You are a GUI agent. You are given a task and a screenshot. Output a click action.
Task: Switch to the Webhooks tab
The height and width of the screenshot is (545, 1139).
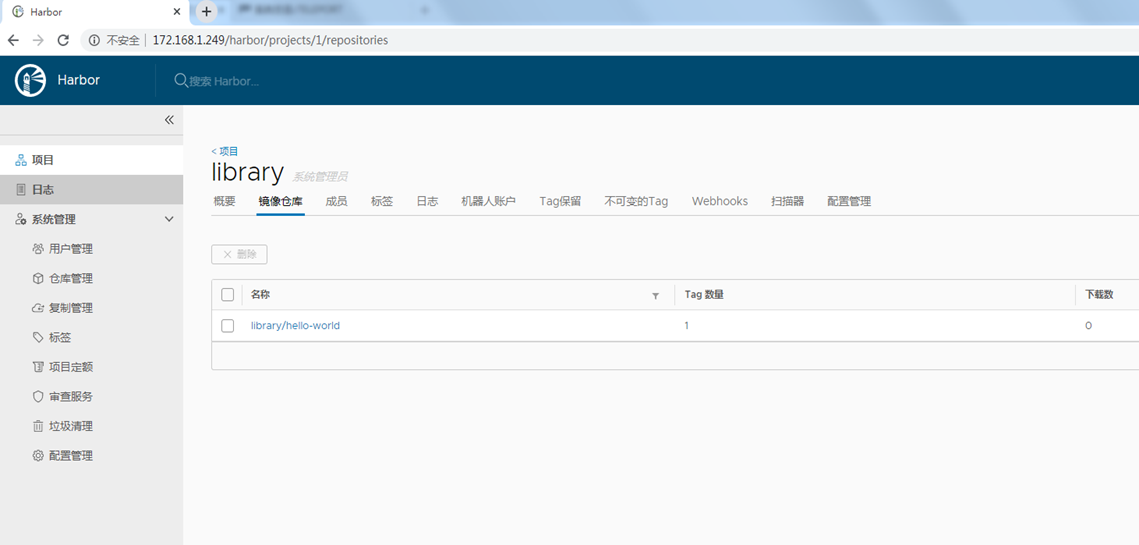click(720, 201)
